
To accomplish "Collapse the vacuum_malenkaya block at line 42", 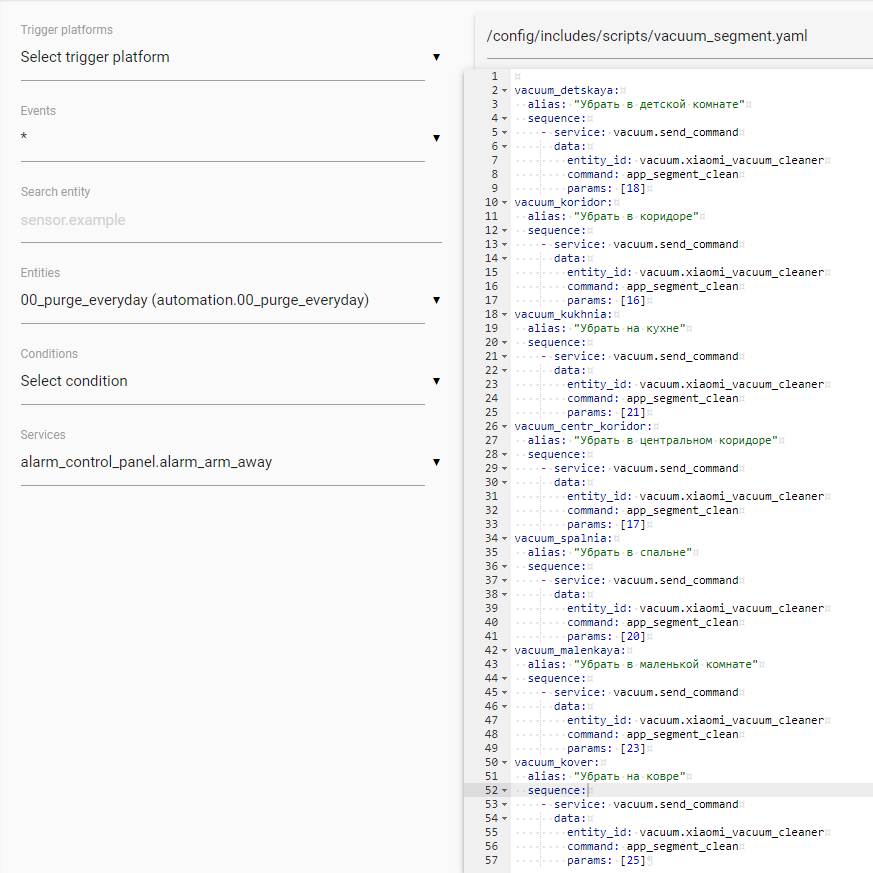I will 504,650.
